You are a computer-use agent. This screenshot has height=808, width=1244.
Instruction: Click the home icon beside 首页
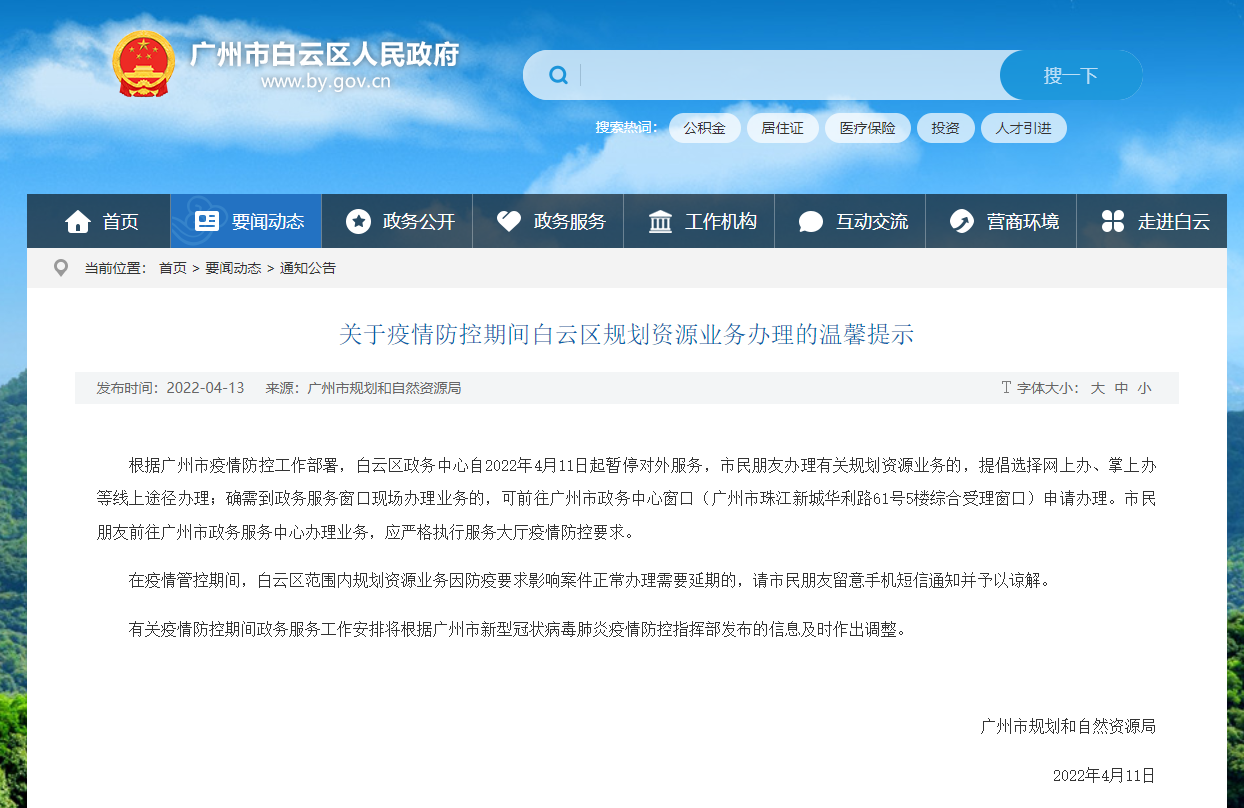(x=78, y=222)
